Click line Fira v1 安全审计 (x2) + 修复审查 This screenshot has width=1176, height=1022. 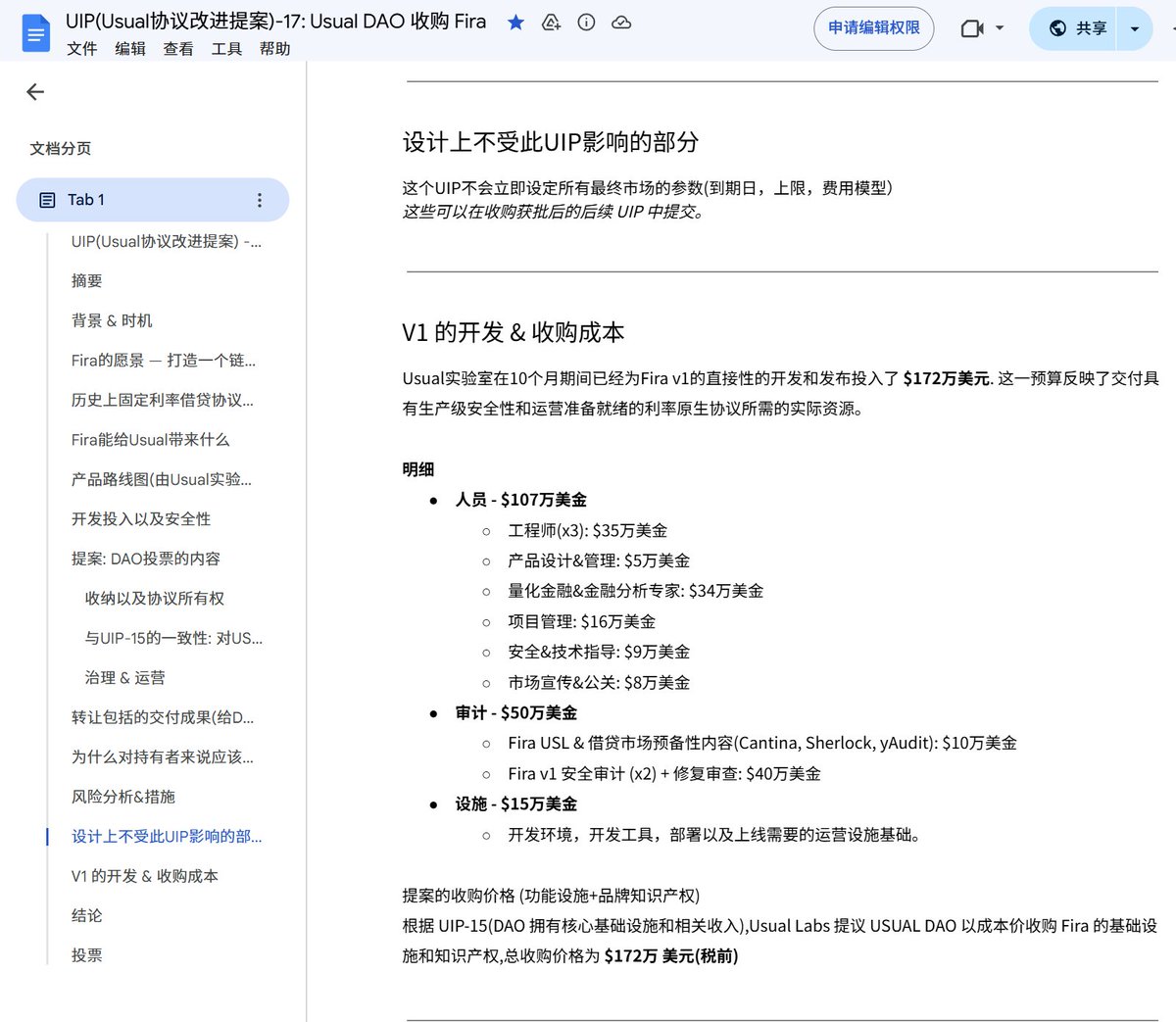click(x=664, y=773)
